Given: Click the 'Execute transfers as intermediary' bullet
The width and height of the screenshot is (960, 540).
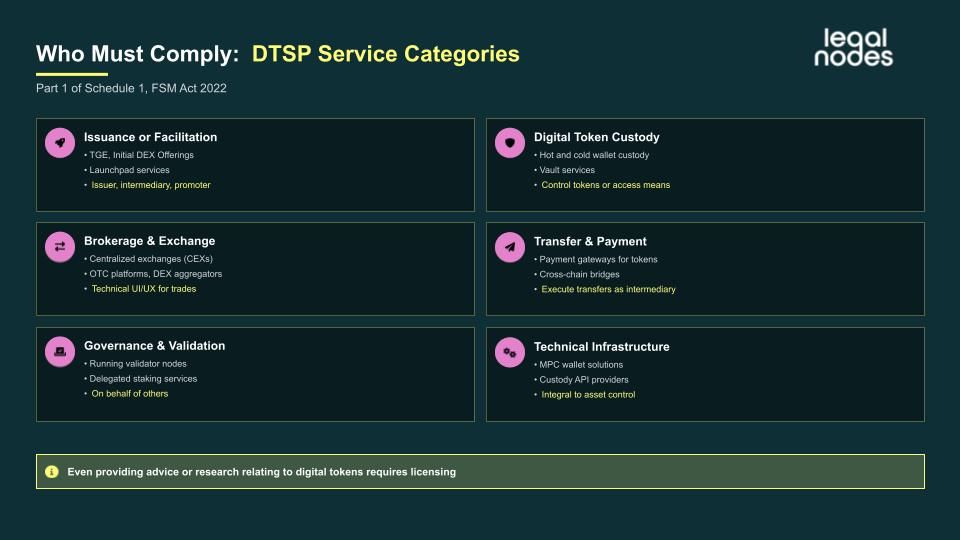Looking at the screenshot, I should [605, 289].
